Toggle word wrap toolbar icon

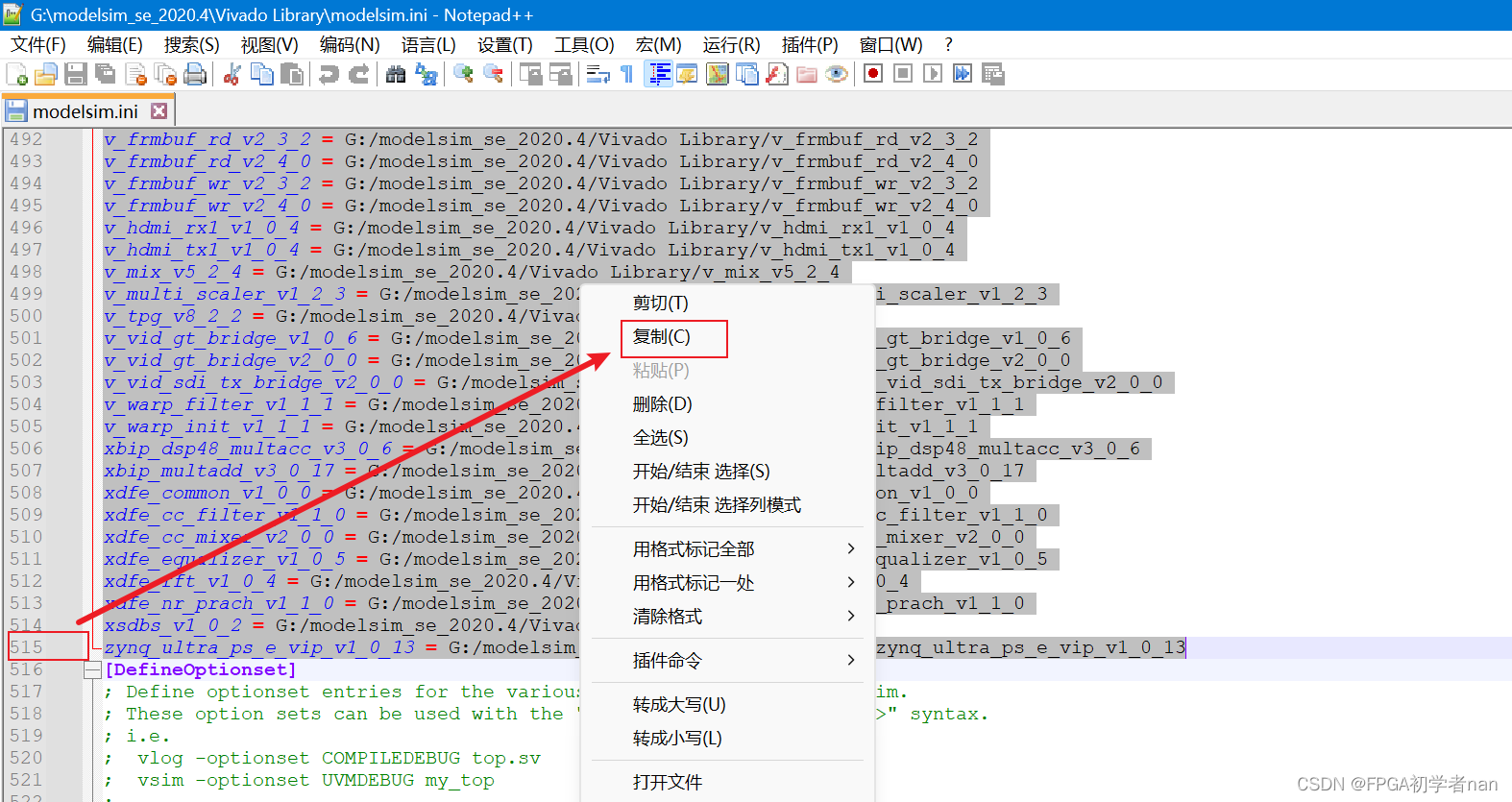[597, 74]
